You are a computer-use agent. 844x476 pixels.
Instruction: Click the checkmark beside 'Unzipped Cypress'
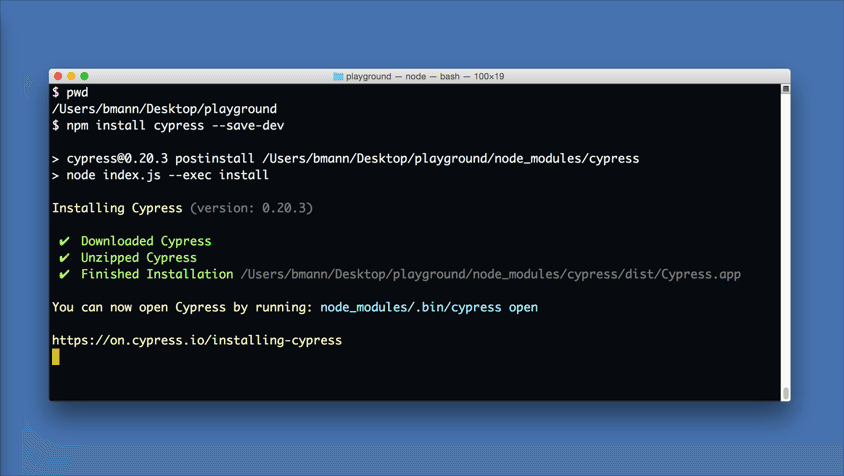pos(64,257)
